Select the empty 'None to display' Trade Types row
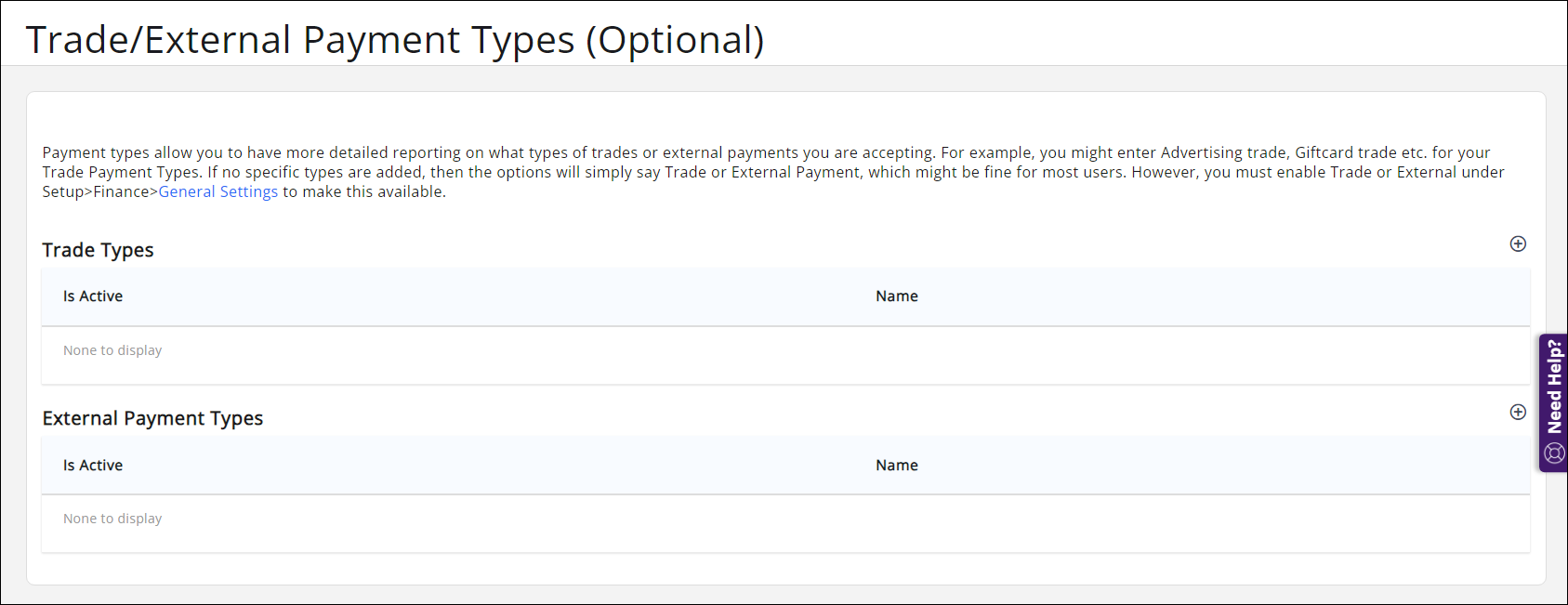Image resolution: width=1568 pixels, height=605 pixels. (112, 350)
